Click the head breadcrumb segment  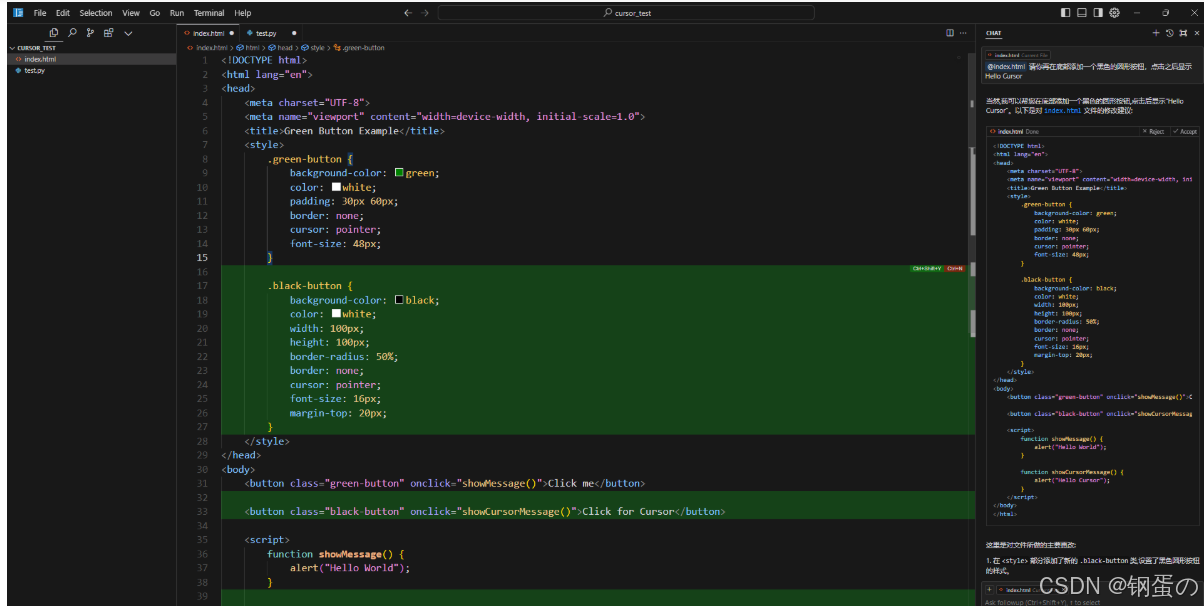281,47
